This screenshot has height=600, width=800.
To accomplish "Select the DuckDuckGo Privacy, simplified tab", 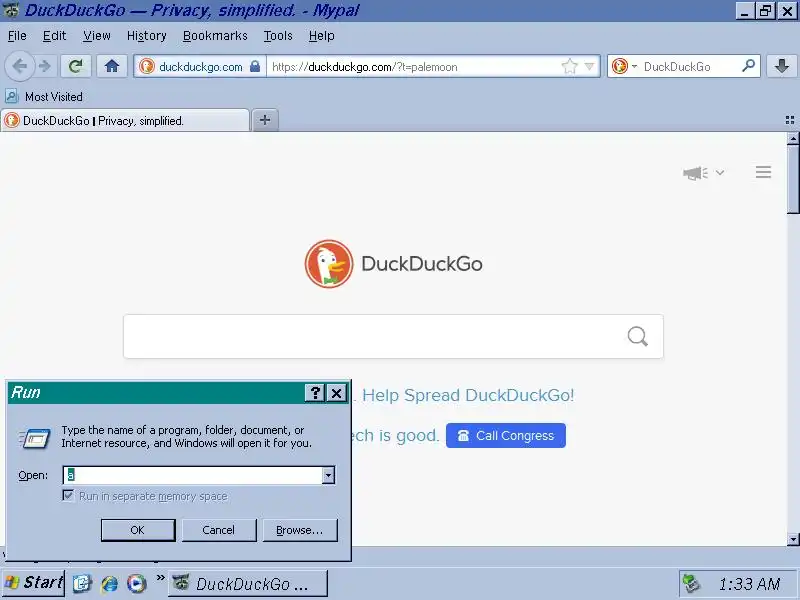I will point(126,120).
